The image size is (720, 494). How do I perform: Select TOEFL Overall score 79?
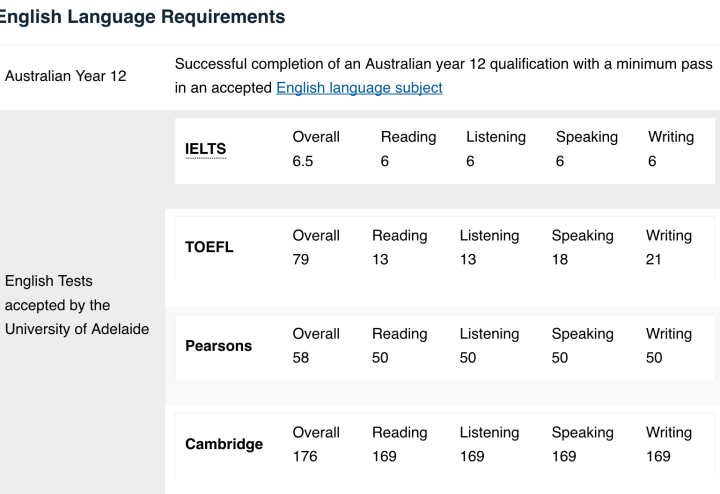tap(301, 259)
